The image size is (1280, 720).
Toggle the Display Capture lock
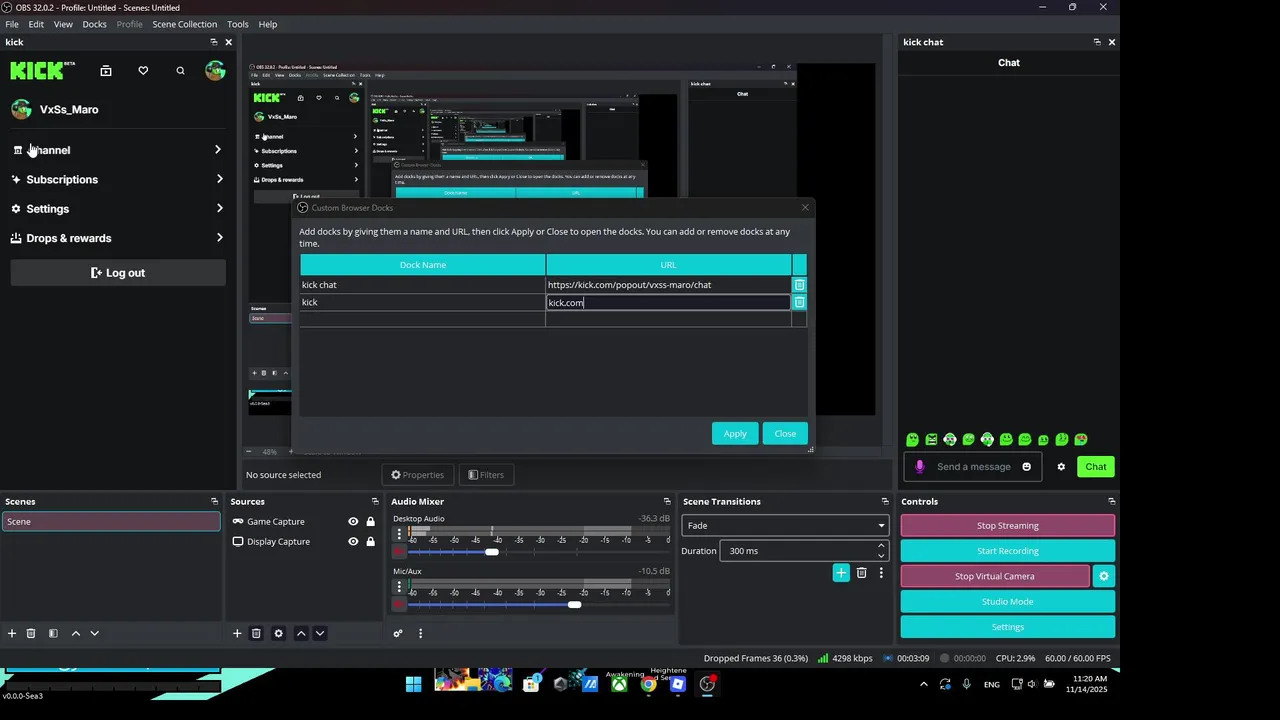coord(370,542)
